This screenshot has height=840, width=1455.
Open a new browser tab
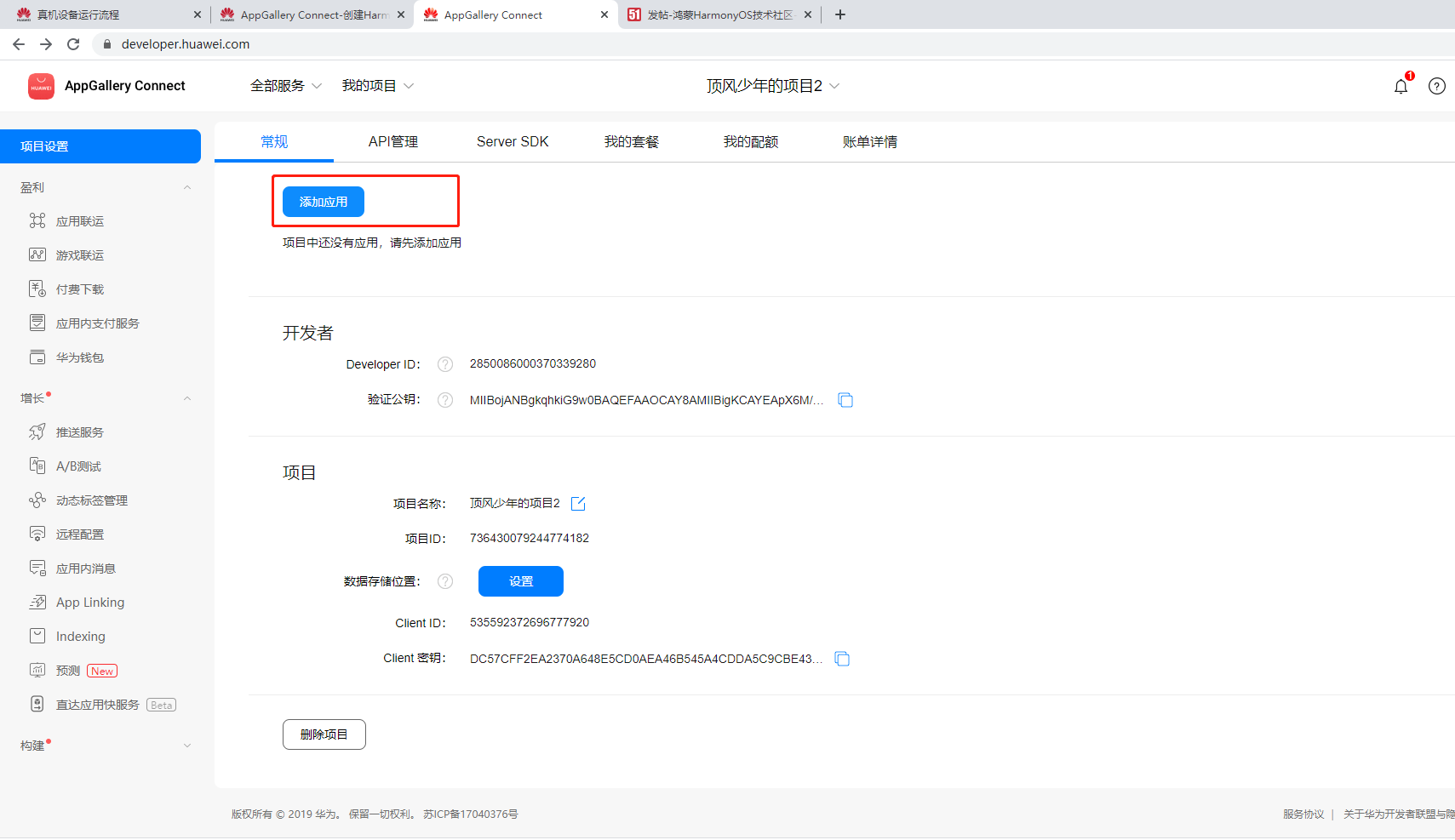pyautogui.click(x=840, y=14)
